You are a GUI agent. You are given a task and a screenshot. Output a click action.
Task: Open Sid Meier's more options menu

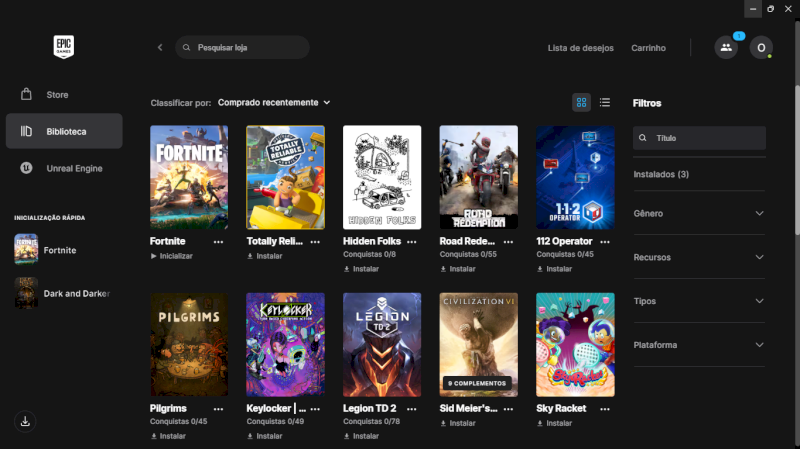point(508,409)
